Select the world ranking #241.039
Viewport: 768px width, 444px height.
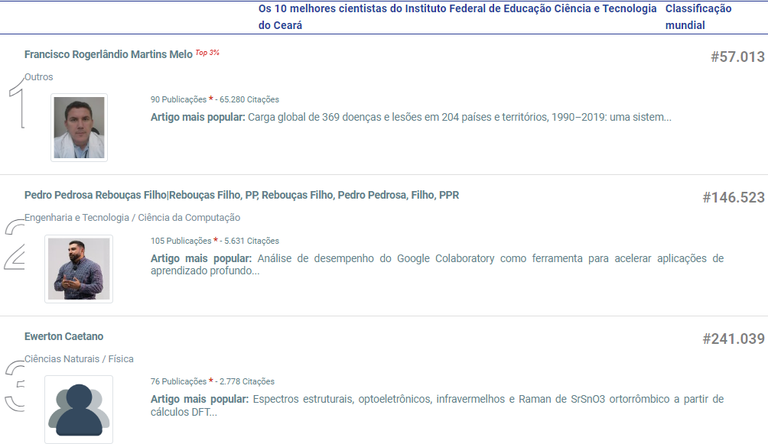point(732,339)
